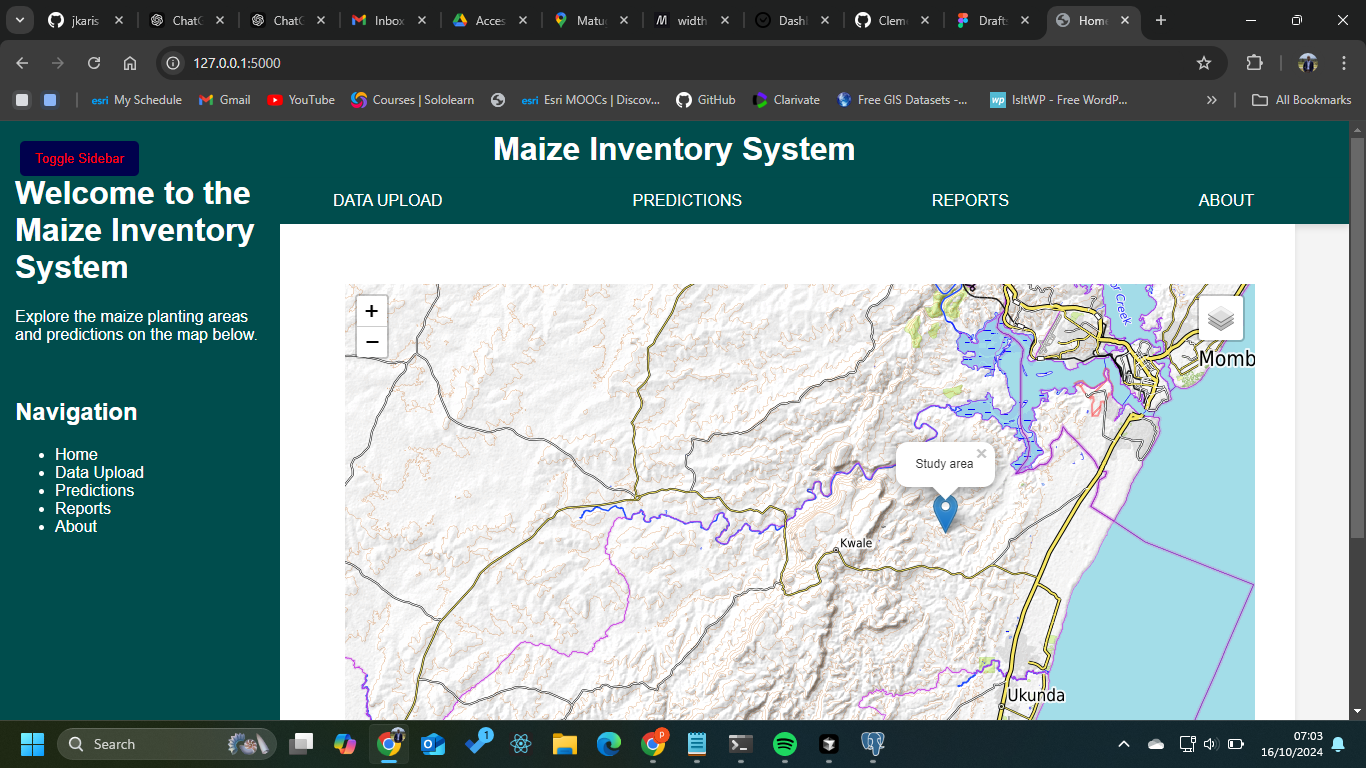This screenshot has width=1366, height=768.
Task: Show more bookmarks via the chevron
Action: tap(1212, 100)
